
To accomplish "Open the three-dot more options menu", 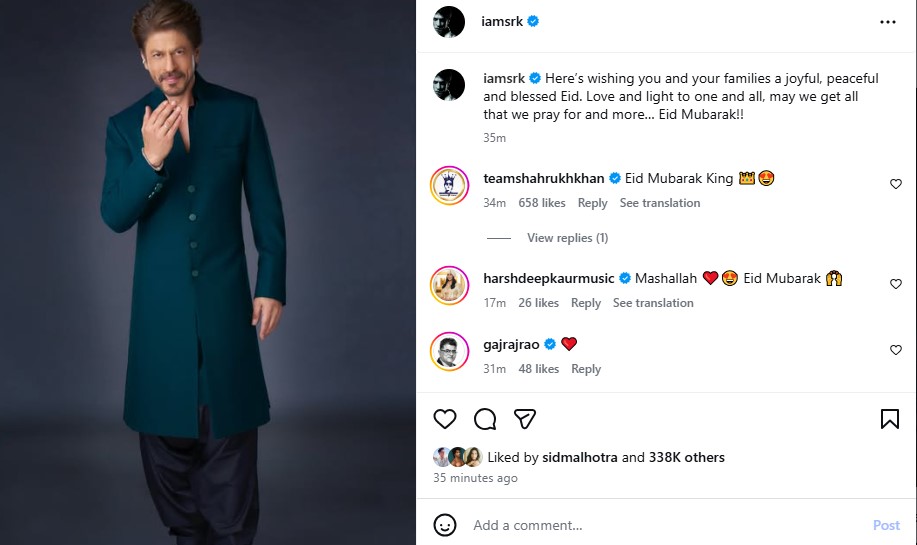I will click(x=887, y=21).
